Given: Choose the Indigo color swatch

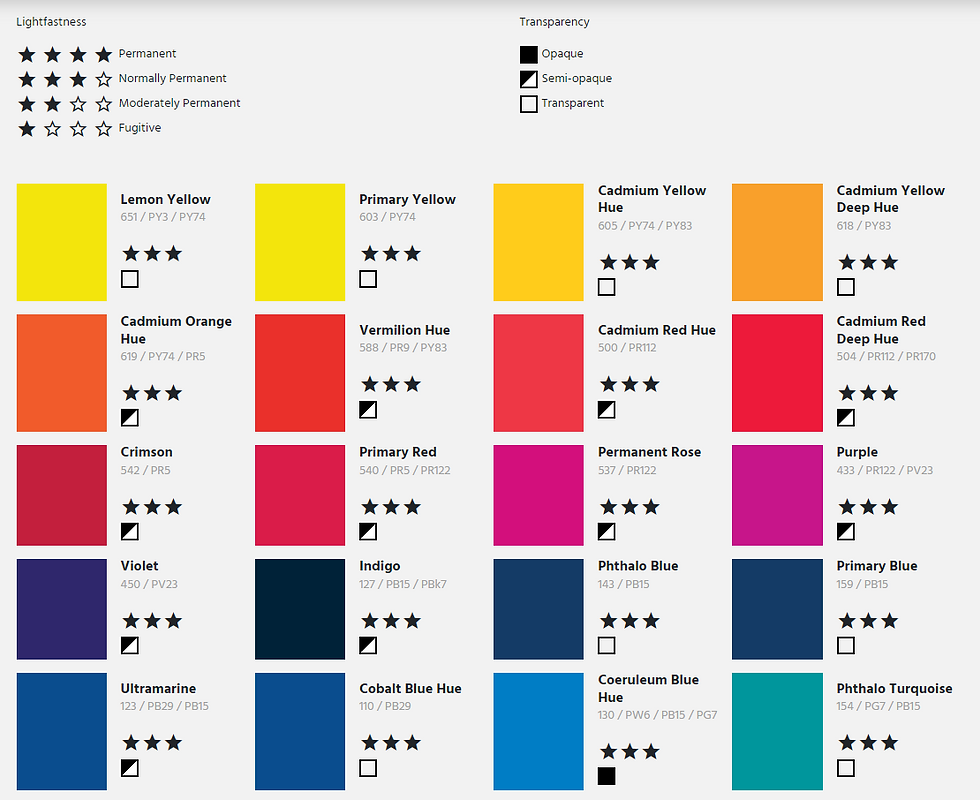Looking at the screenshot, I should [x=300, y=609].
